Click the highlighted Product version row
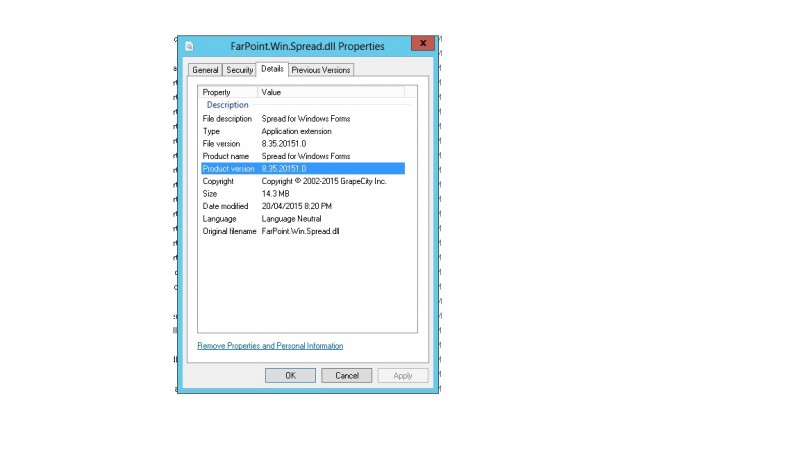800x450 pixels. coord(300,169)
